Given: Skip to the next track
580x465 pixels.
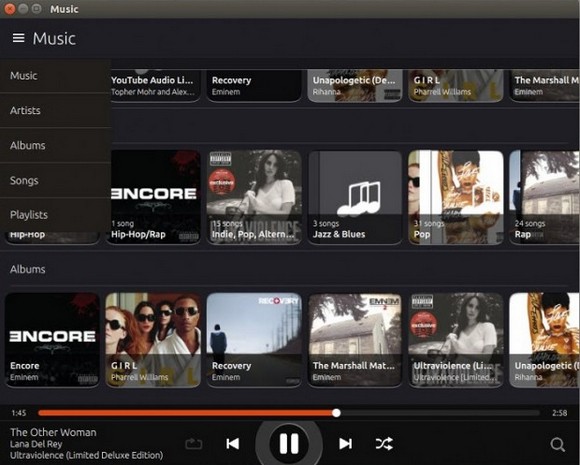Looking at the screenshot, I should tap(345, 443).
